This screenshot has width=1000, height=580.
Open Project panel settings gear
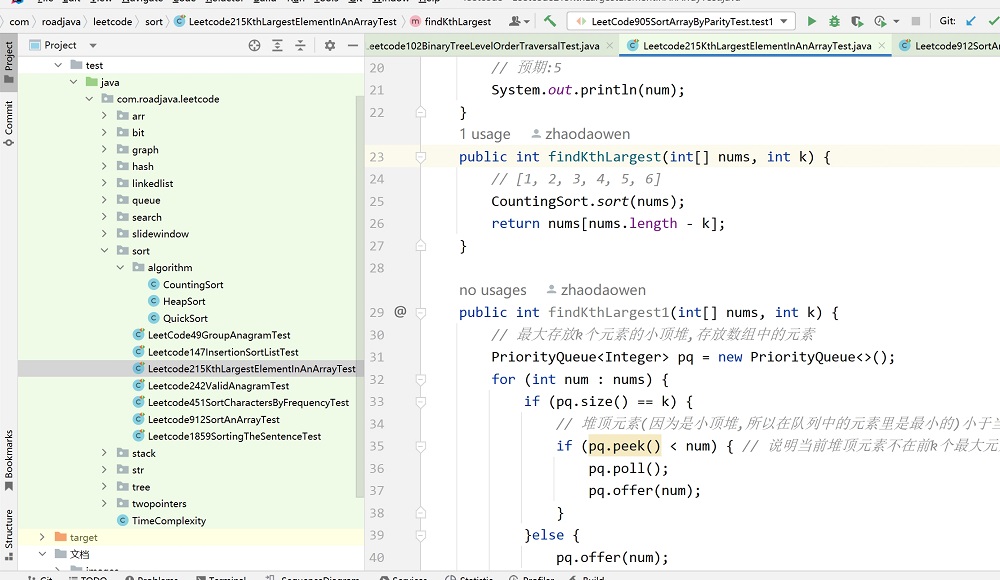[330, 45]
